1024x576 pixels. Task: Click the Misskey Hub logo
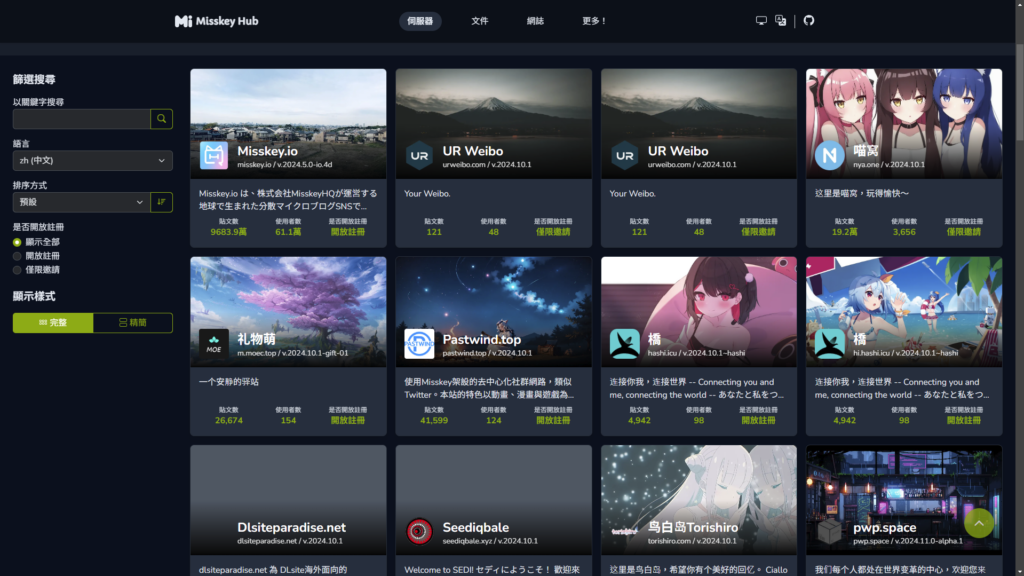click(217, 21)
